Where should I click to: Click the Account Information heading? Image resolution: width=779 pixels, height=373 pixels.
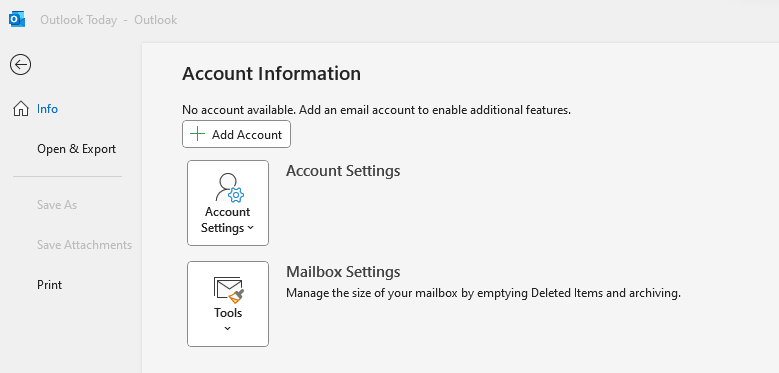point(271,74)
